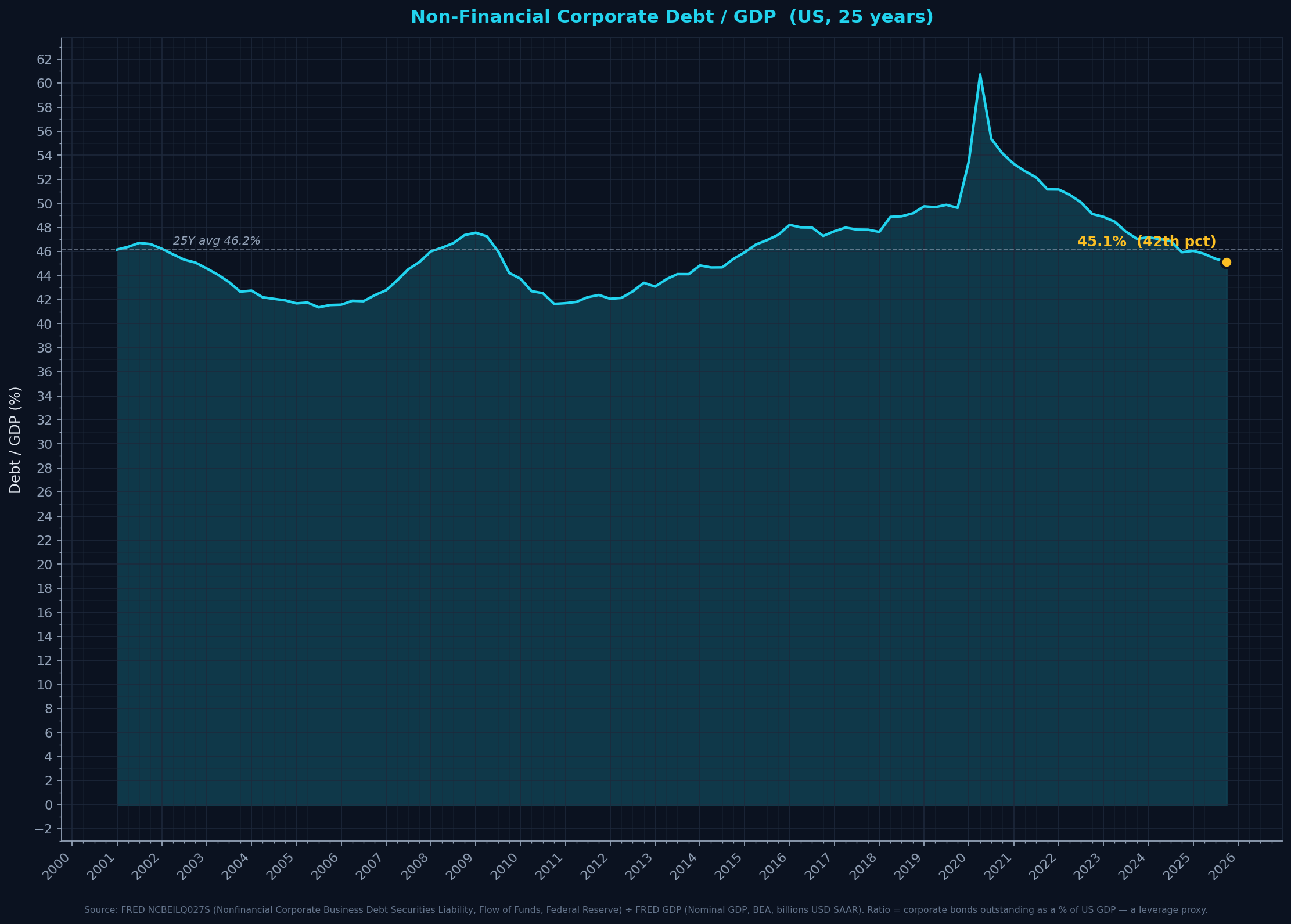1291x924 pixels.
Task: Select the cyan debt ratio line at its 2020 peak
Action: pyautogui.click(x=980, y=75)
